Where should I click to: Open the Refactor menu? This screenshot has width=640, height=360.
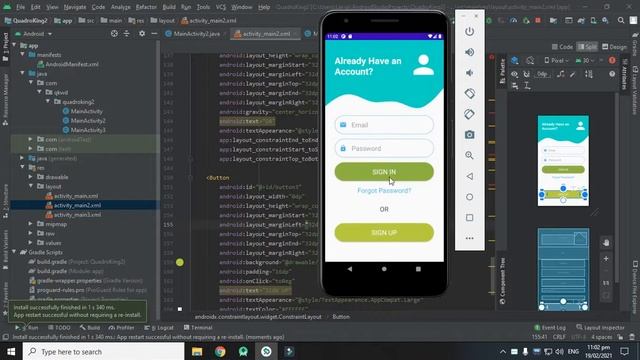point(146,7)
